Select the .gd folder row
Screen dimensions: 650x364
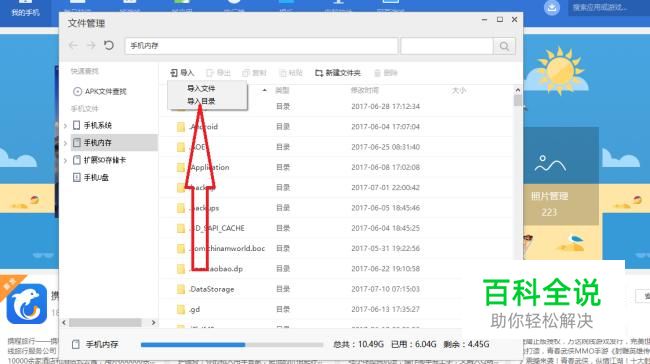click(x=336, y=309)
